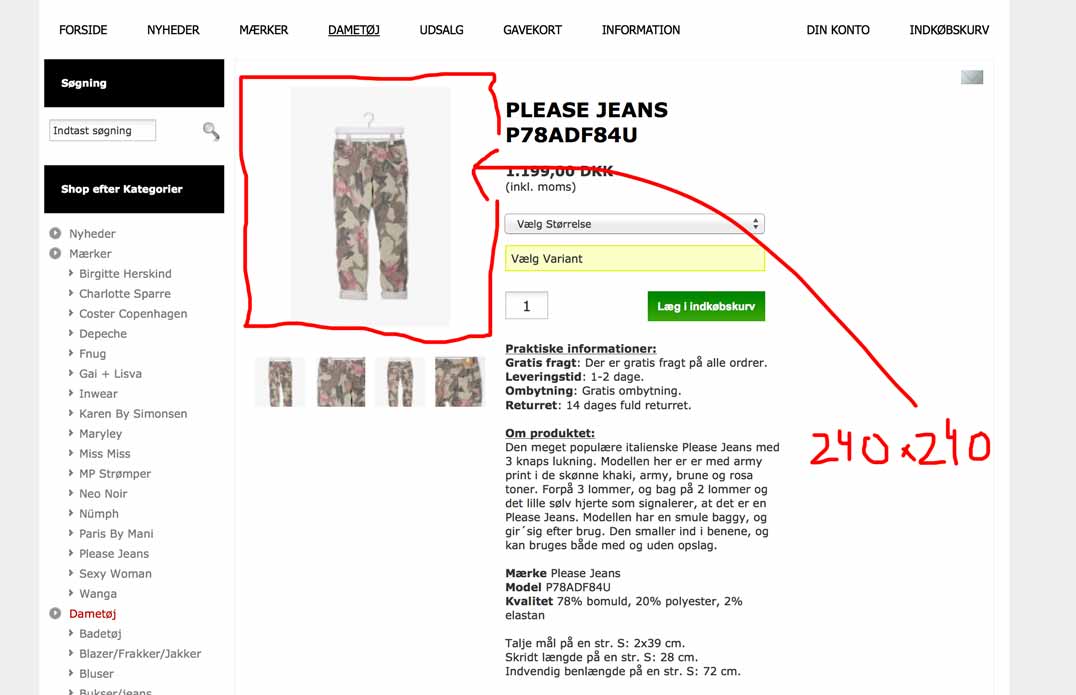The width and height of the screenshot is (1076, 695).
Task: Open the DAMETØJ menu item
Action: pyautogui.click(x=353, y=30)
